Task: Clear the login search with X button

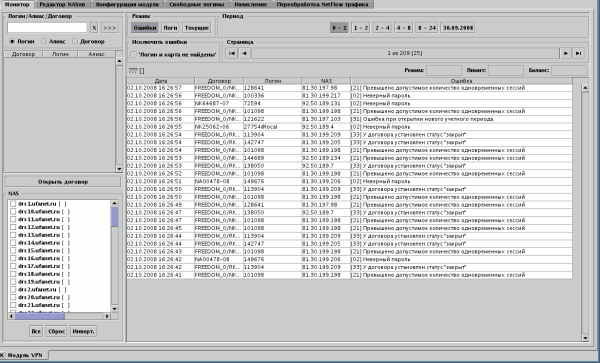Action: [94, 28]
